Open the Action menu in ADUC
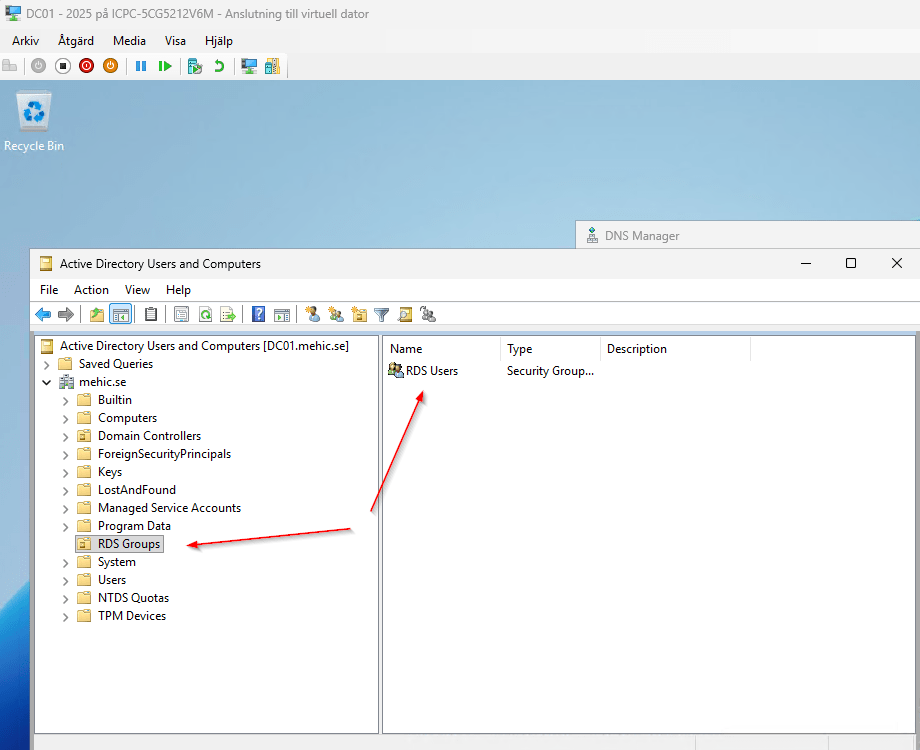This screenshot has width=920, height=750. pos(91,290)
